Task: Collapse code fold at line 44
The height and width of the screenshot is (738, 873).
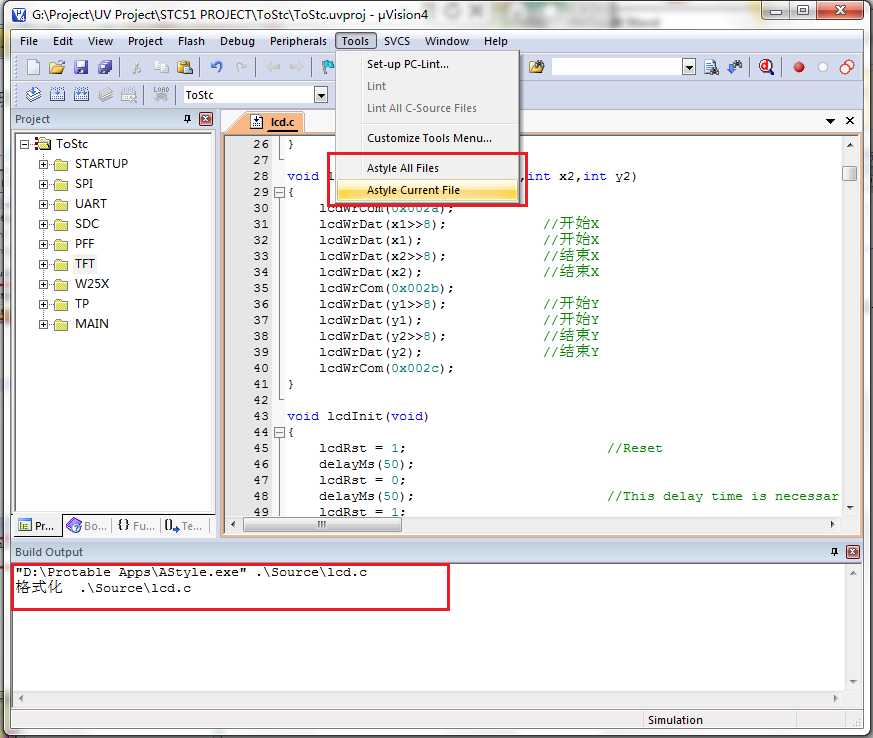Action: pyautogui.click(x=279, y=432)
